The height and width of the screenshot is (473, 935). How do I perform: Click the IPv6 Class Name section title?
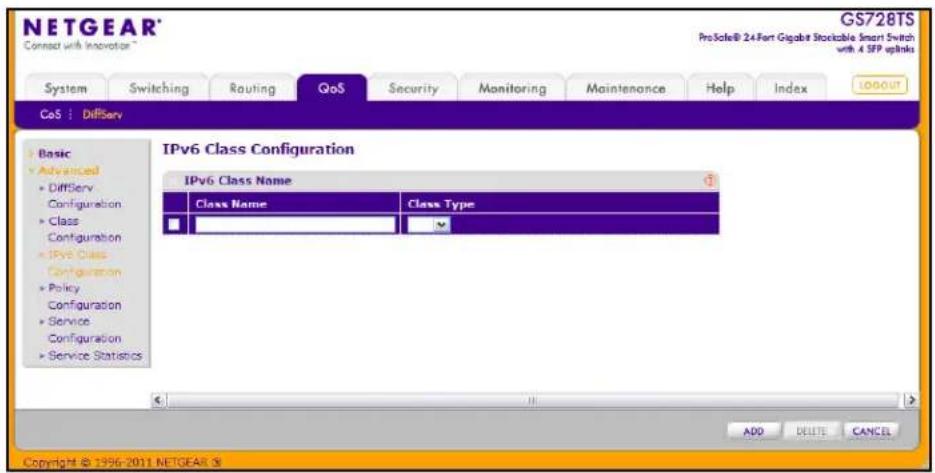(x=237, y=180)
